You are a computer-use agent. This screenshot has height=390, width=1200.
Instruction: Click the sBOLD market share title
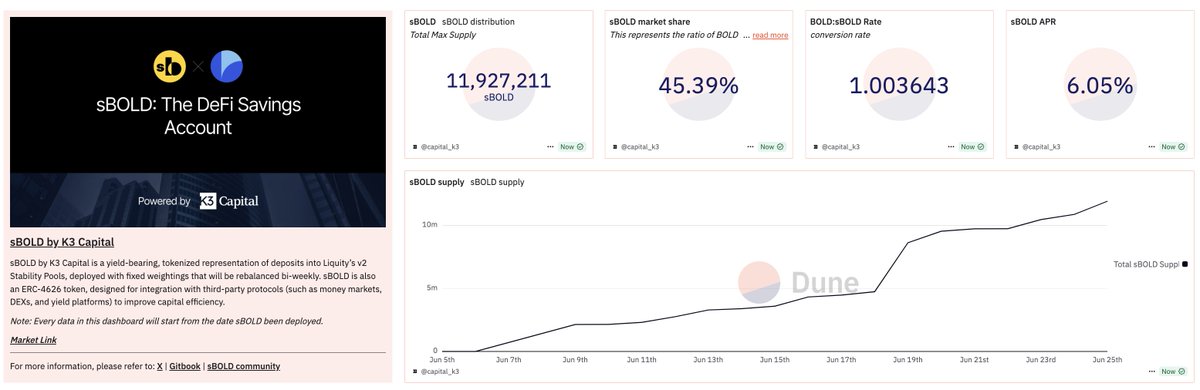pyautogui.click(x=650, y=21)
